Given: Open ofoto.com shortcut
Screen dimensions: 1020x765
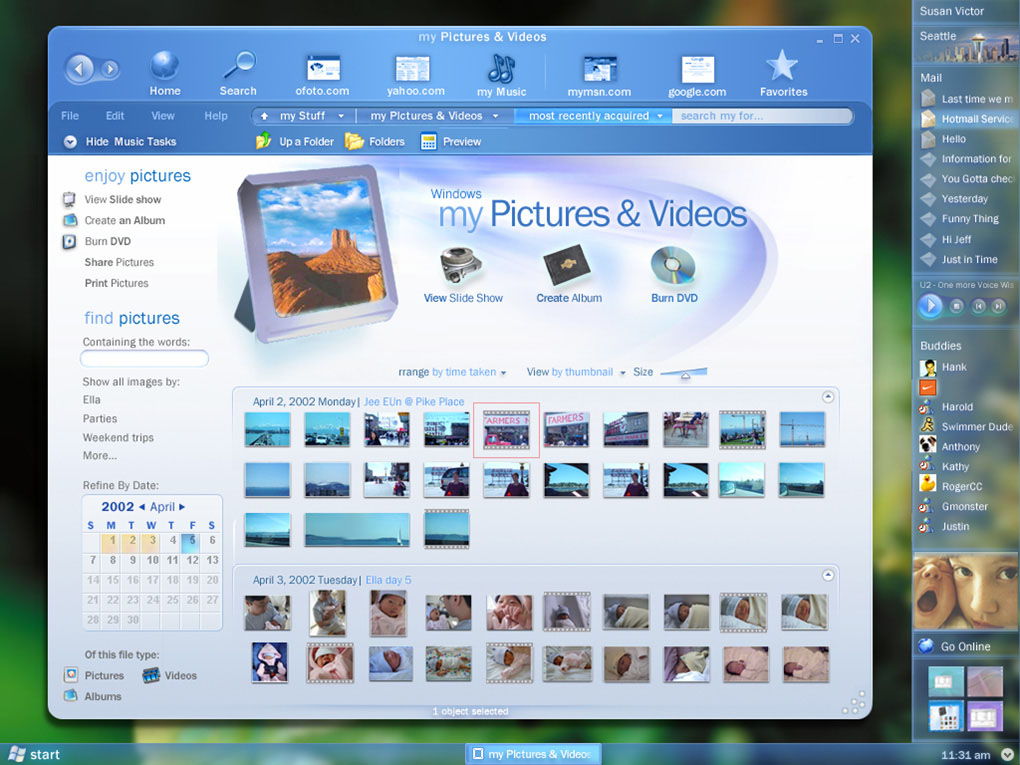Looking at the screenshot, I should click(x=322, y=75).
